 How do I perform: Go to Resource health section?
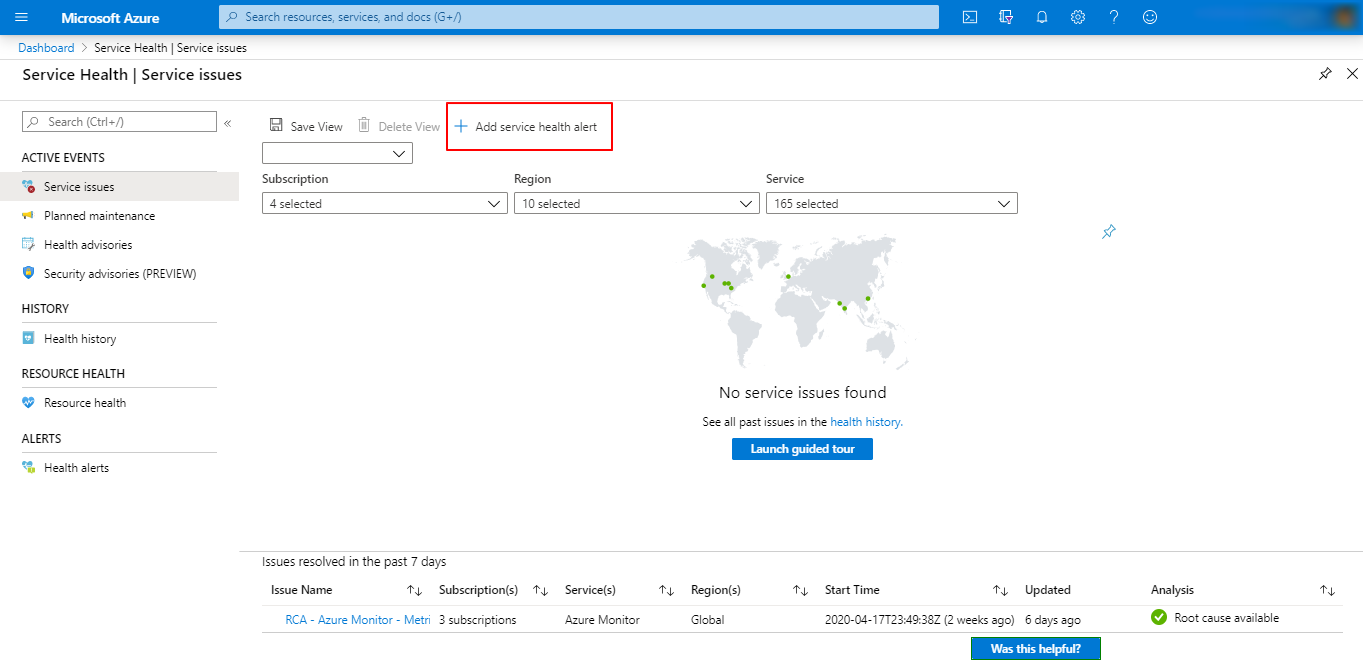click(x=85, y=403)
